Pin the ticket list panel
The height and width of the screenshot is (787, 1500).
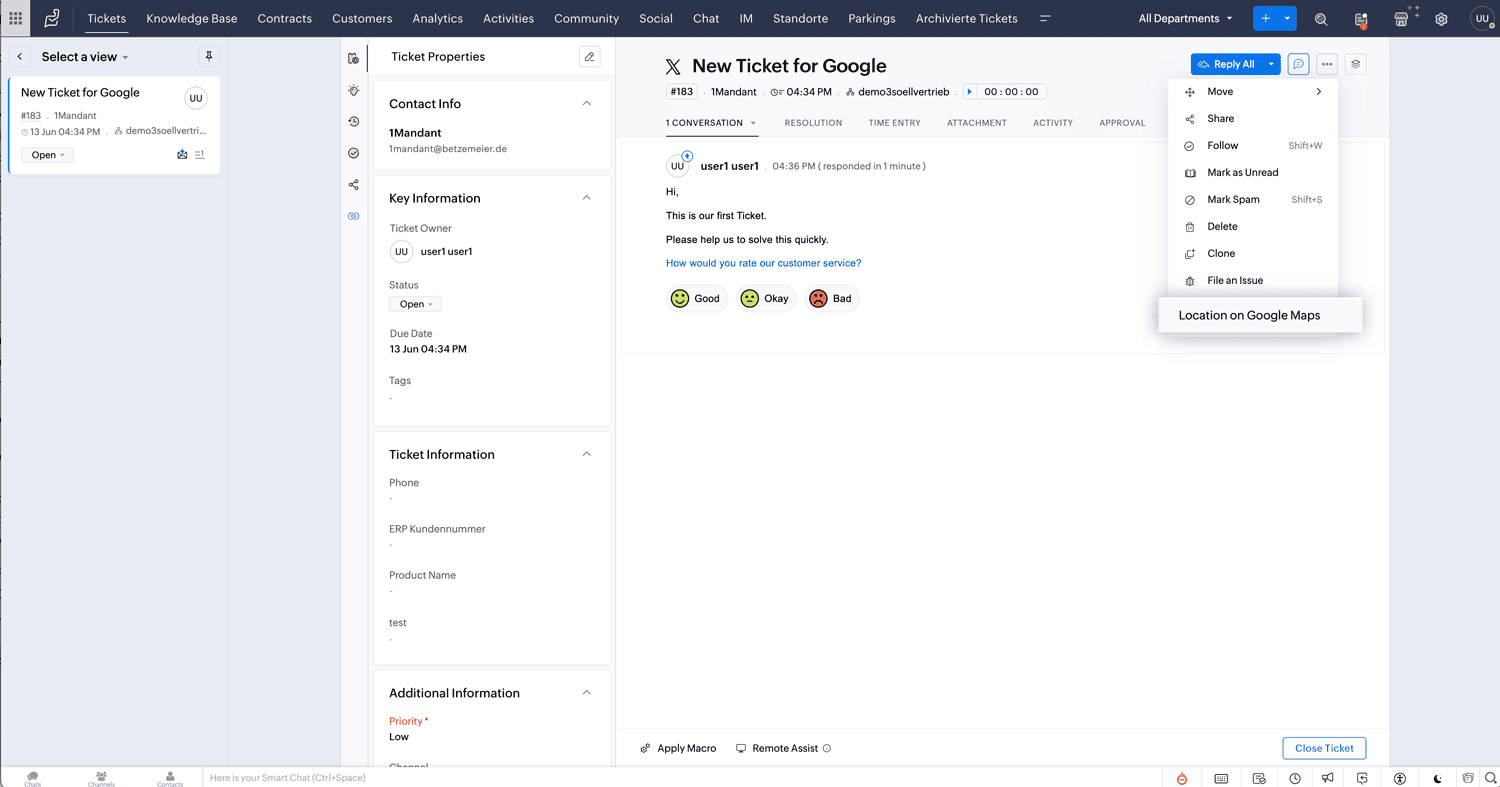pos(208,57)
